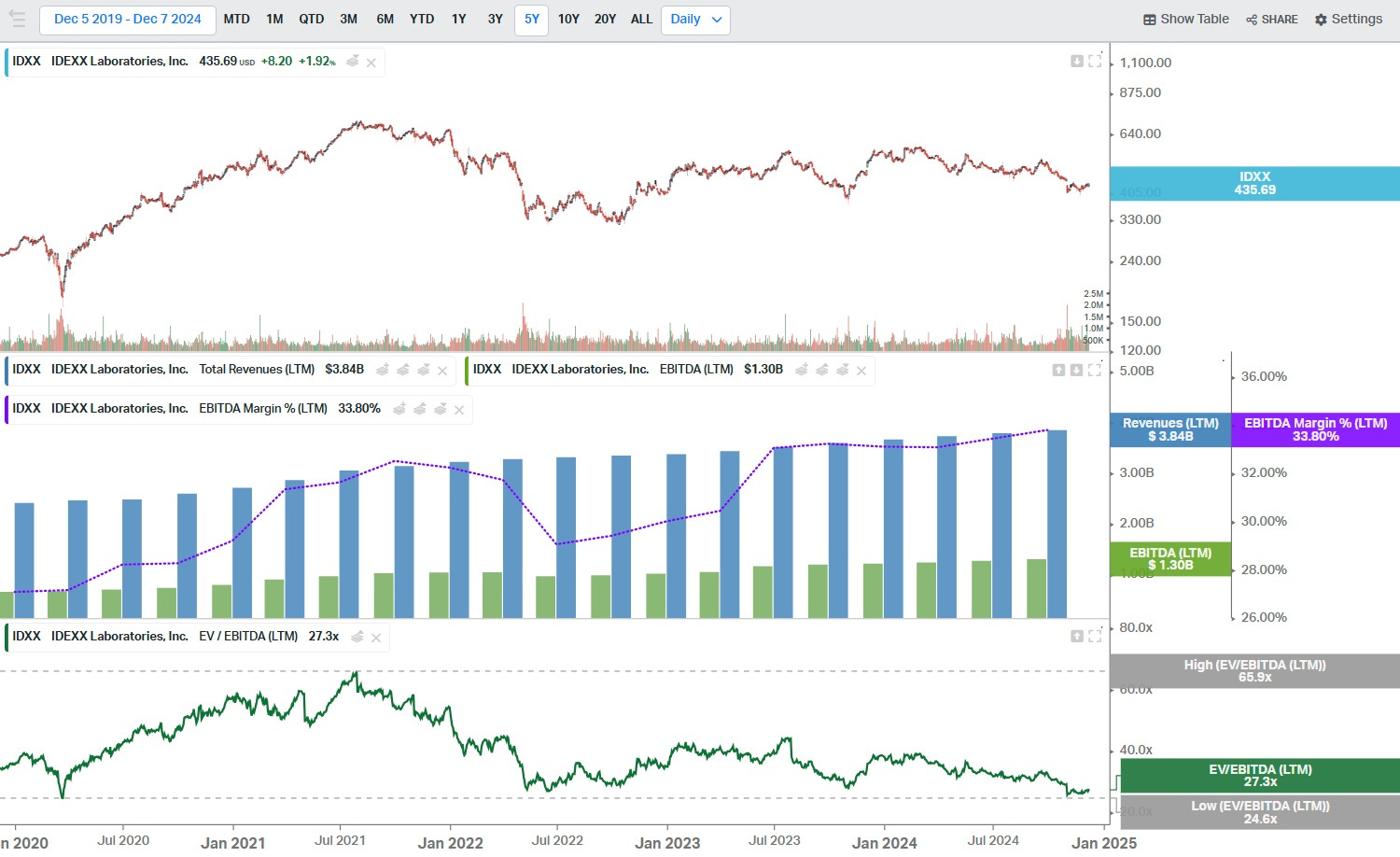Remove the EBITDA Margin % (LTM) series
1400x857 pixels.
point(459,410)
